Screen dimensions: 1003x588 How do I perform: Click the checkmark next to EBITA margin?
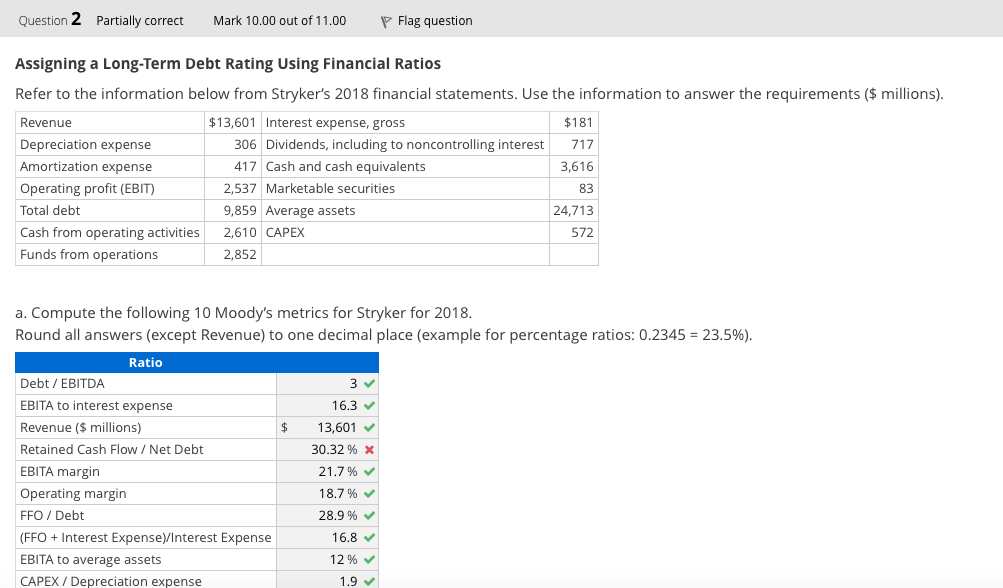tap(369, 472)
